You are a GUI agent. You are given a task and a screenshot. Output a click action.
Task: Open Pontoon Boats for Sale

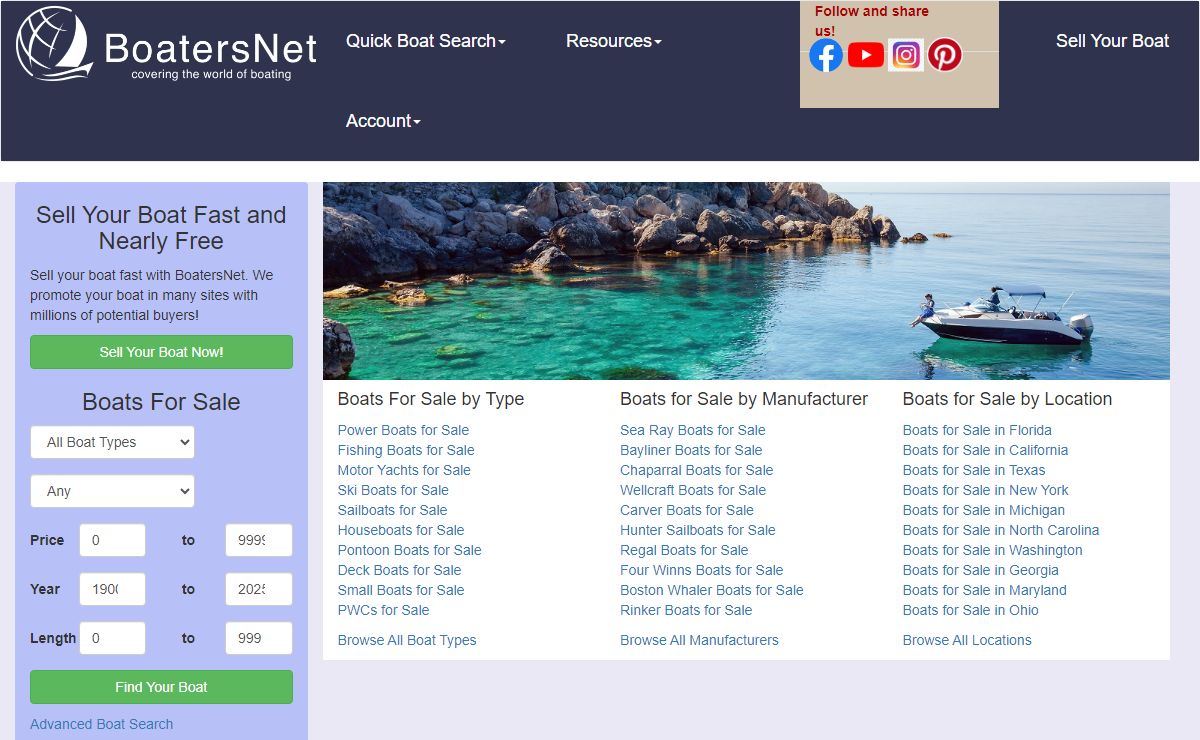(x=410, y=550)
